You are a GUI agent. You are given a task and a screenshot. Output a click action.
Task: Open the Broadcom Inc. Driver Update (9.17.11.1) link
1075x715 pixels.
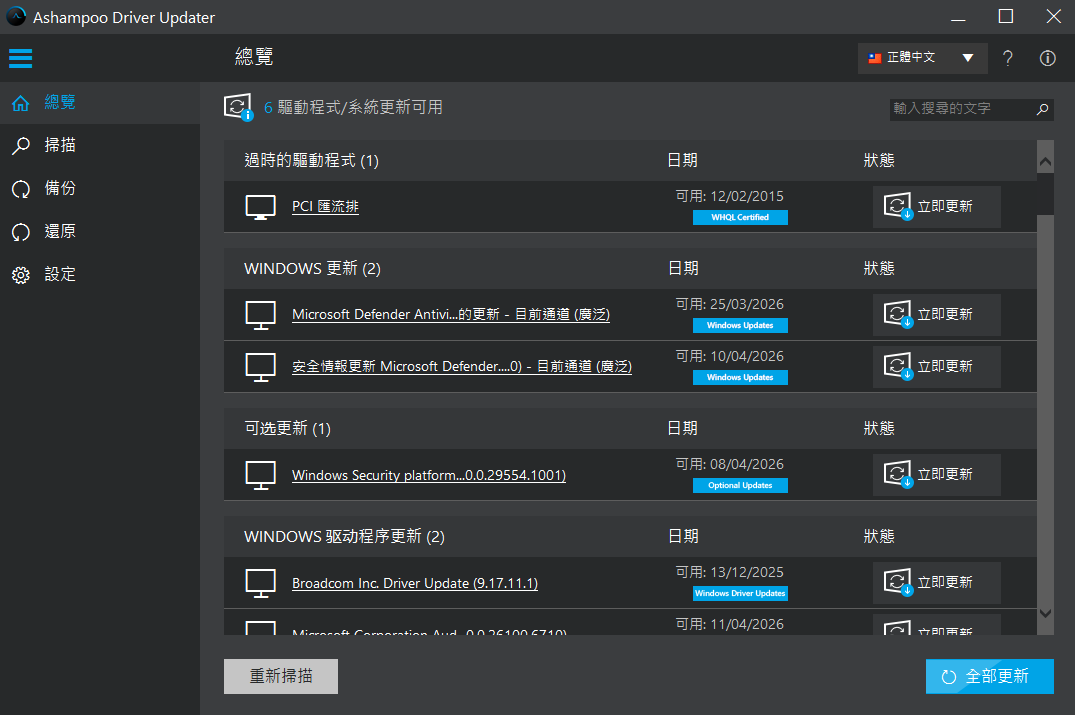click(x=415, y=583)
